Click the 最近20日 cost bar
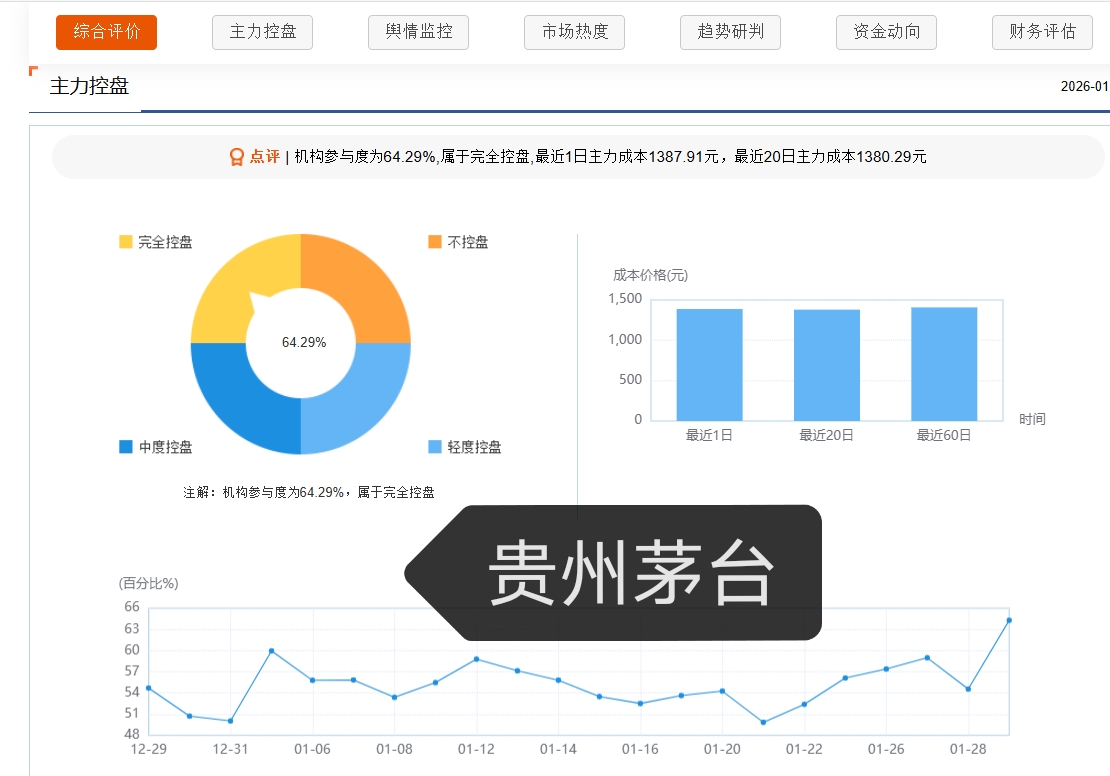The image size is (1110, 776). coord(827,365)
